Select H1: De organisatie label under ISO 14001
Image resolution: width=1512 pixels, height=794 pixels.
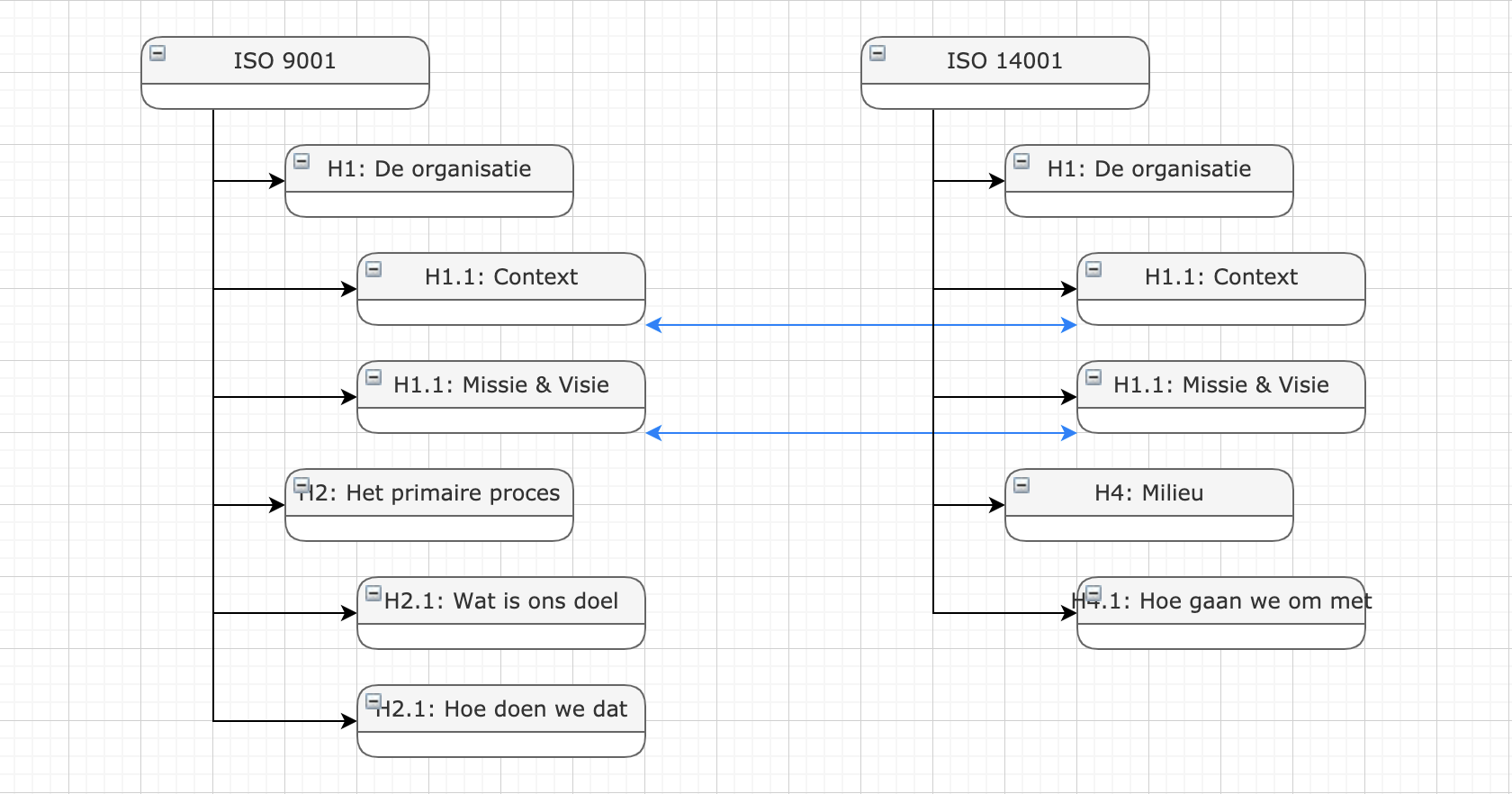1149,169
